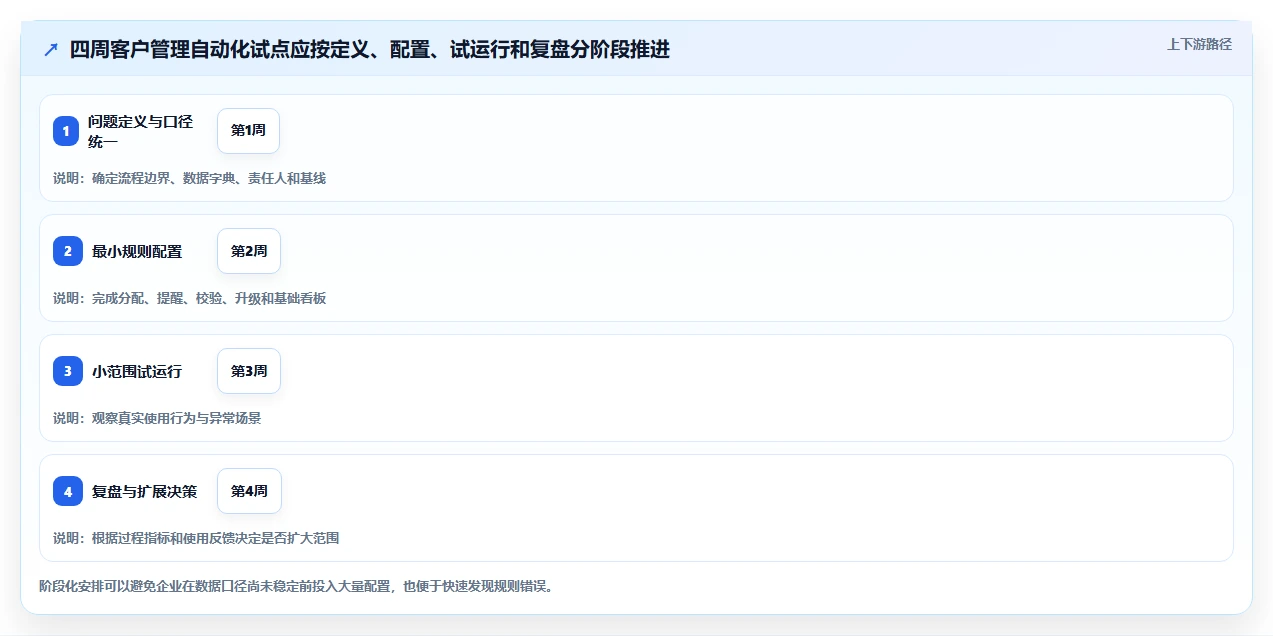Select step number 1 badge
This screenshot has width=1273, height=636.
click(x=66, y=131)
